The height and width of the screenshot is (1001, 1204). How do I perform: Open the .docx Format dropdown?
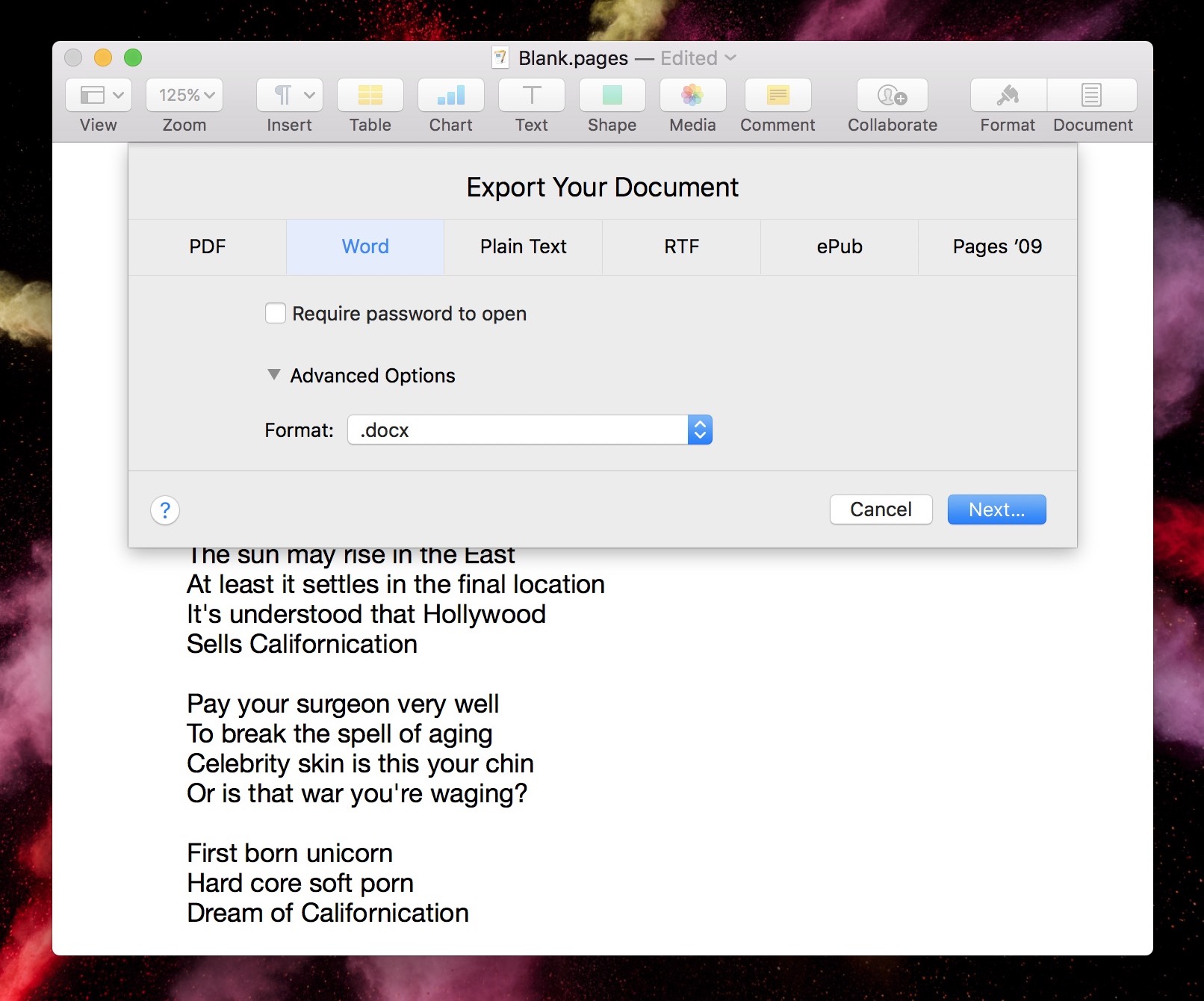point(530,430)
